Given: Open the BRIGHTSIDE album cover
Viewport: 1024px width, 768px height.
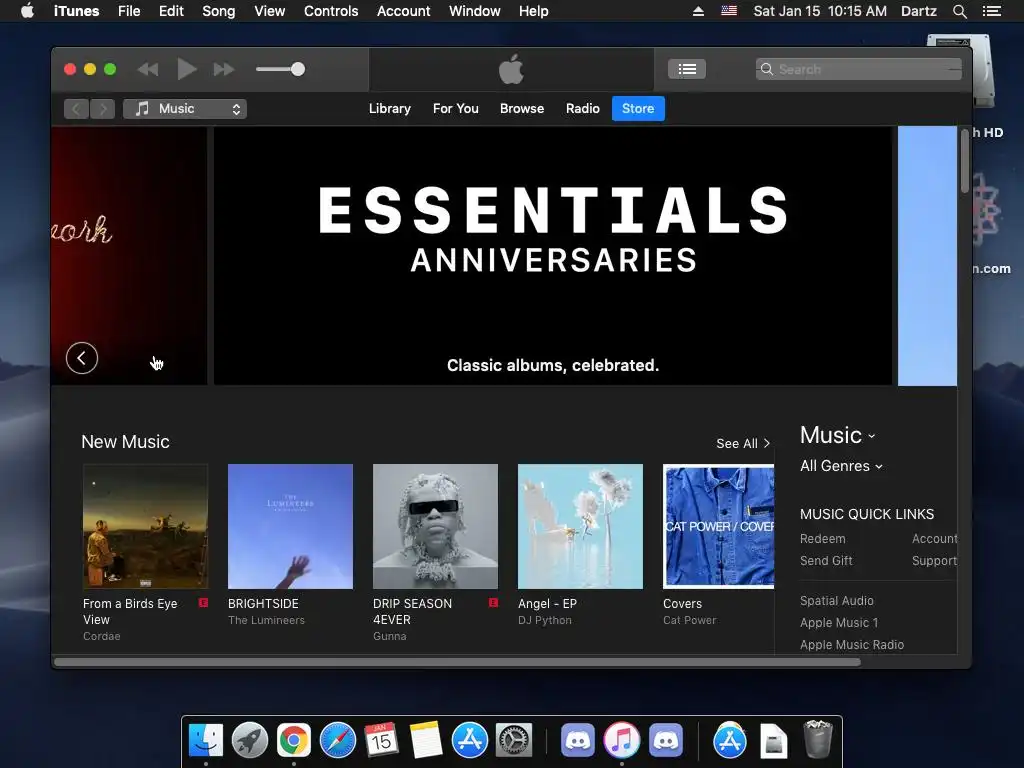Looking at the screenshot, I should (291, 526).
